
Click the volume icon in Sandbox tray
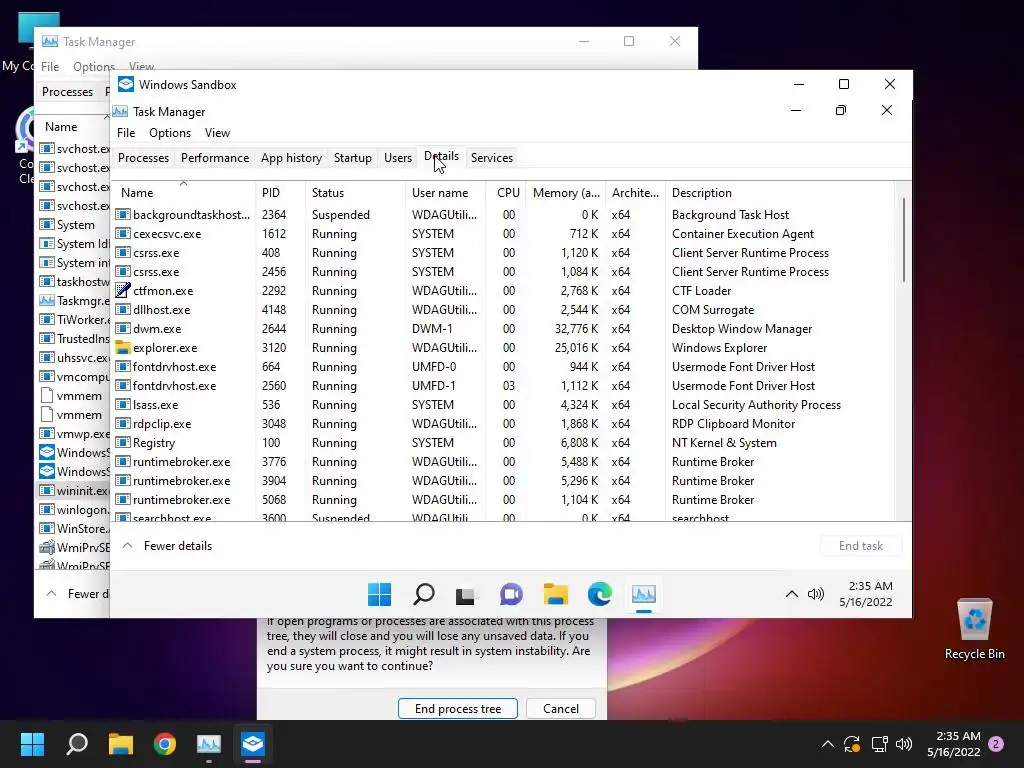click(x=816, y=594)
